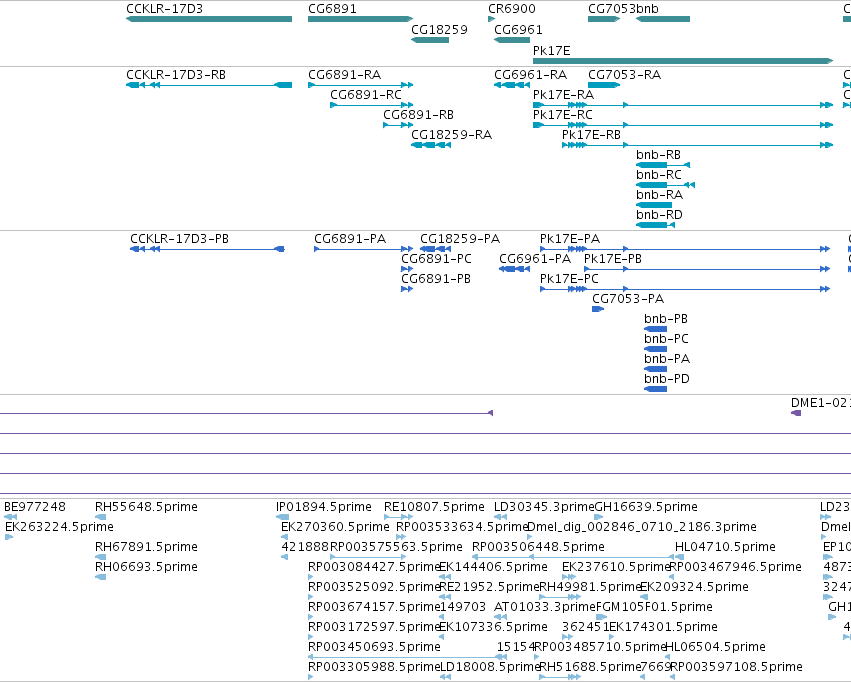Click the CG18259-RA transcript

(431, 145)
